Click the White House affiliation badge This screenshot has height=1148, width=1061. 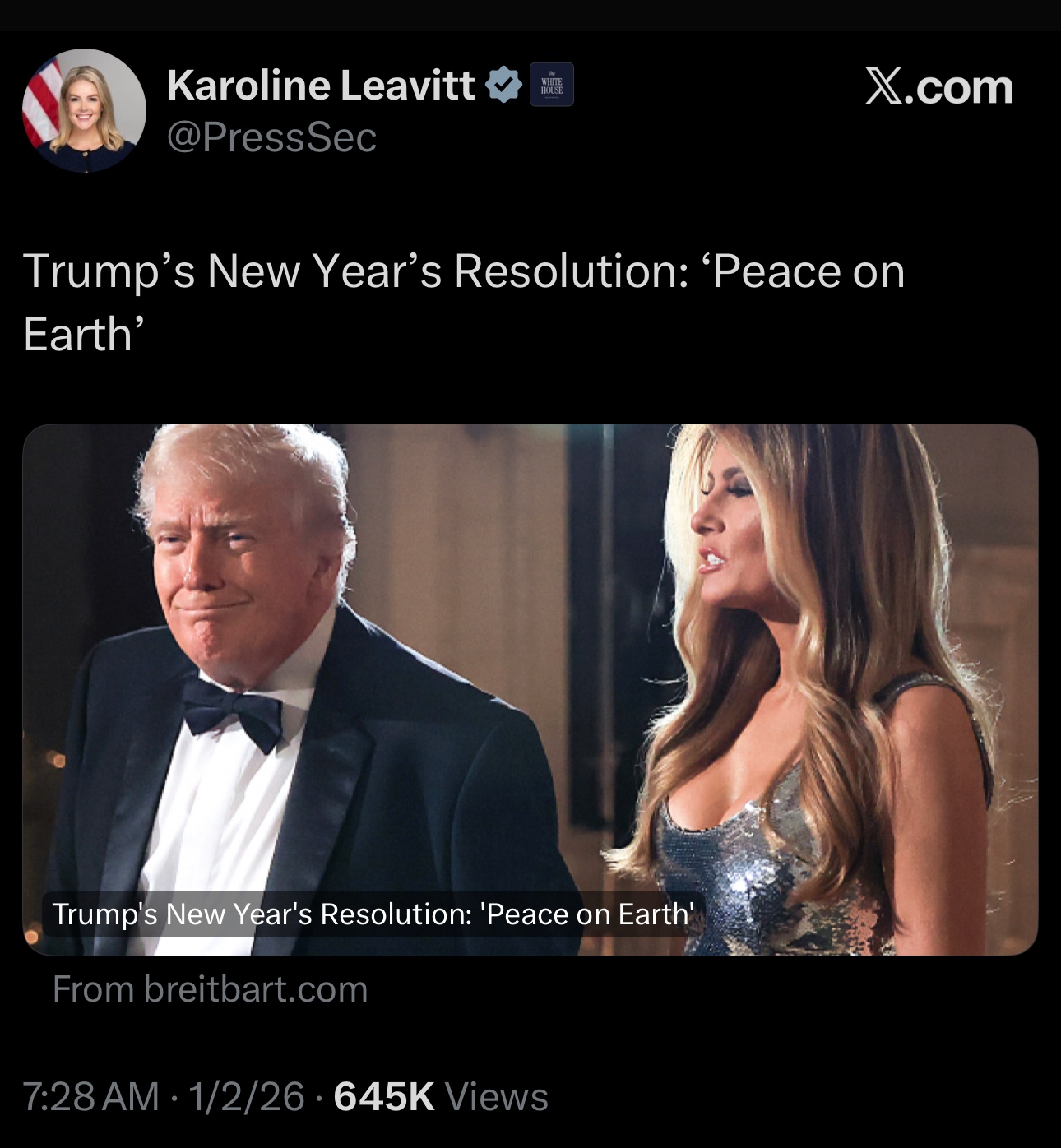tap(551, 85)
